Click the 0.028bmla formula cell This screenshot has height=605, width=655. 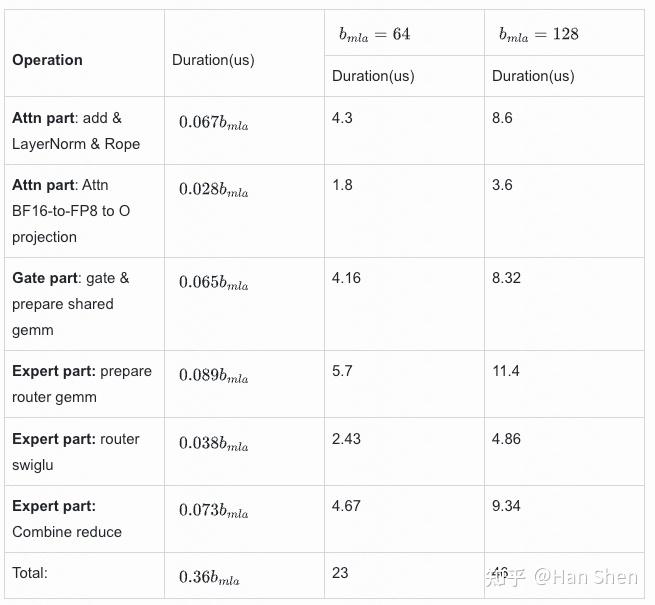point(244,211)
